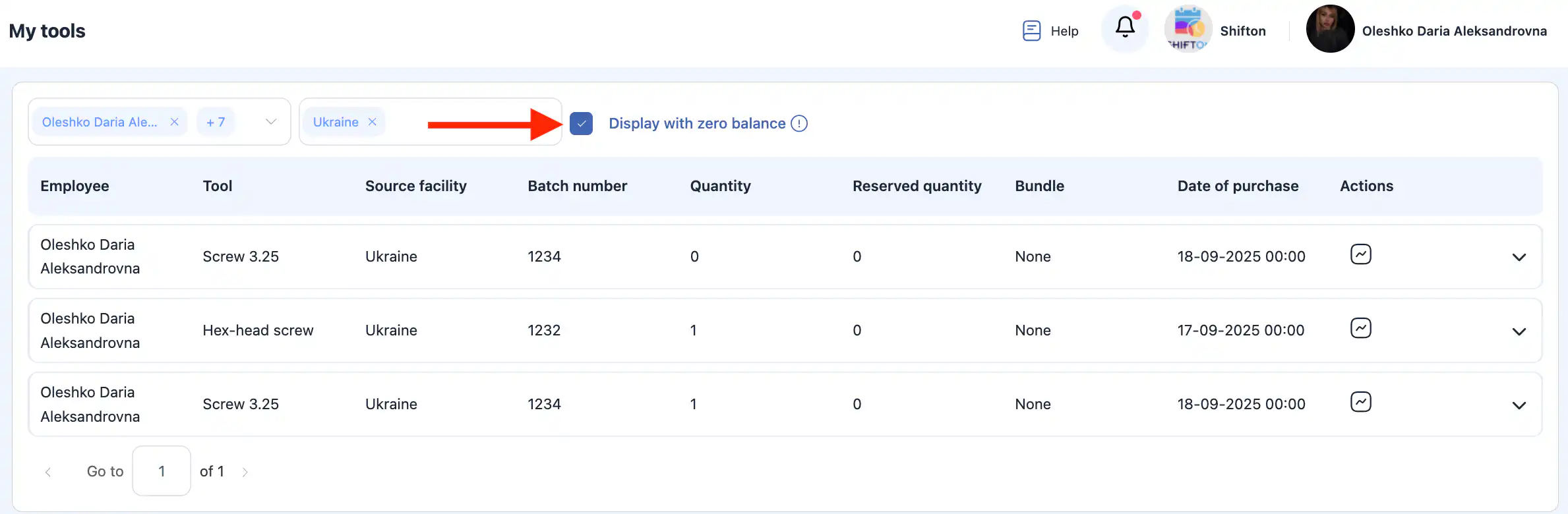Image resolution: width=1568 pixels, height=514 pixels.
Task: Click the +7 more employees tag
Action: 216,123
